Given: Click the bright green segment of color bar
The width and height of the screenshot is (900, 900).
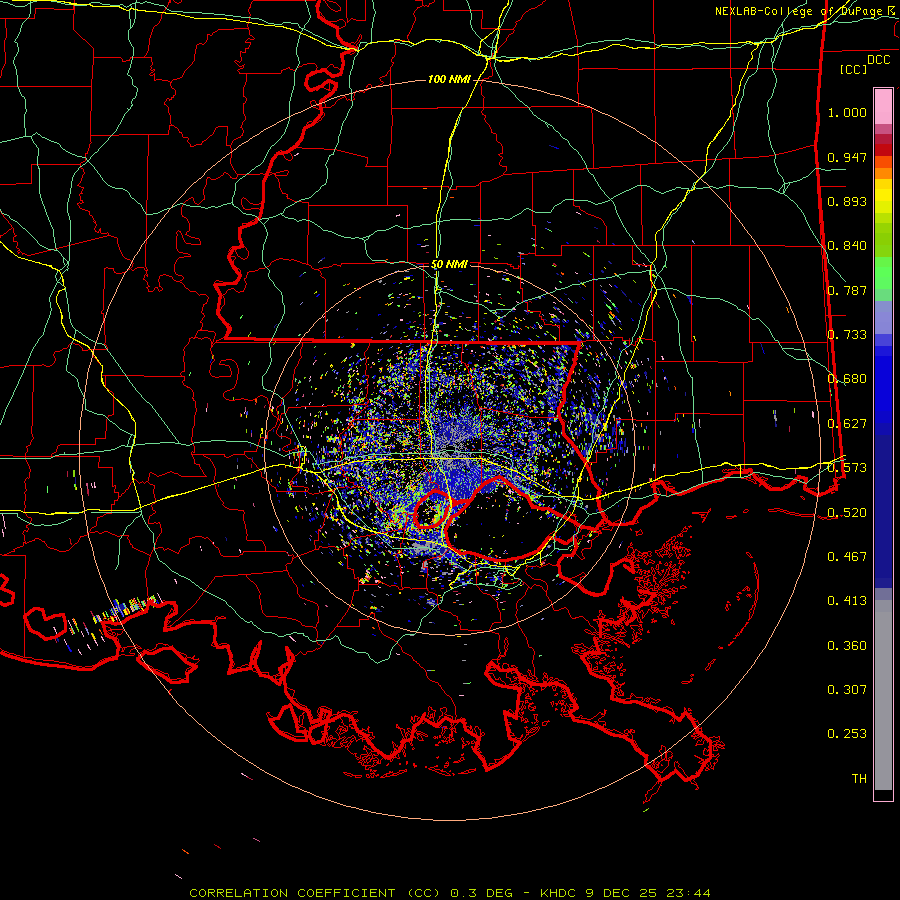Looking at the screenshot, I should click(883, 273).
